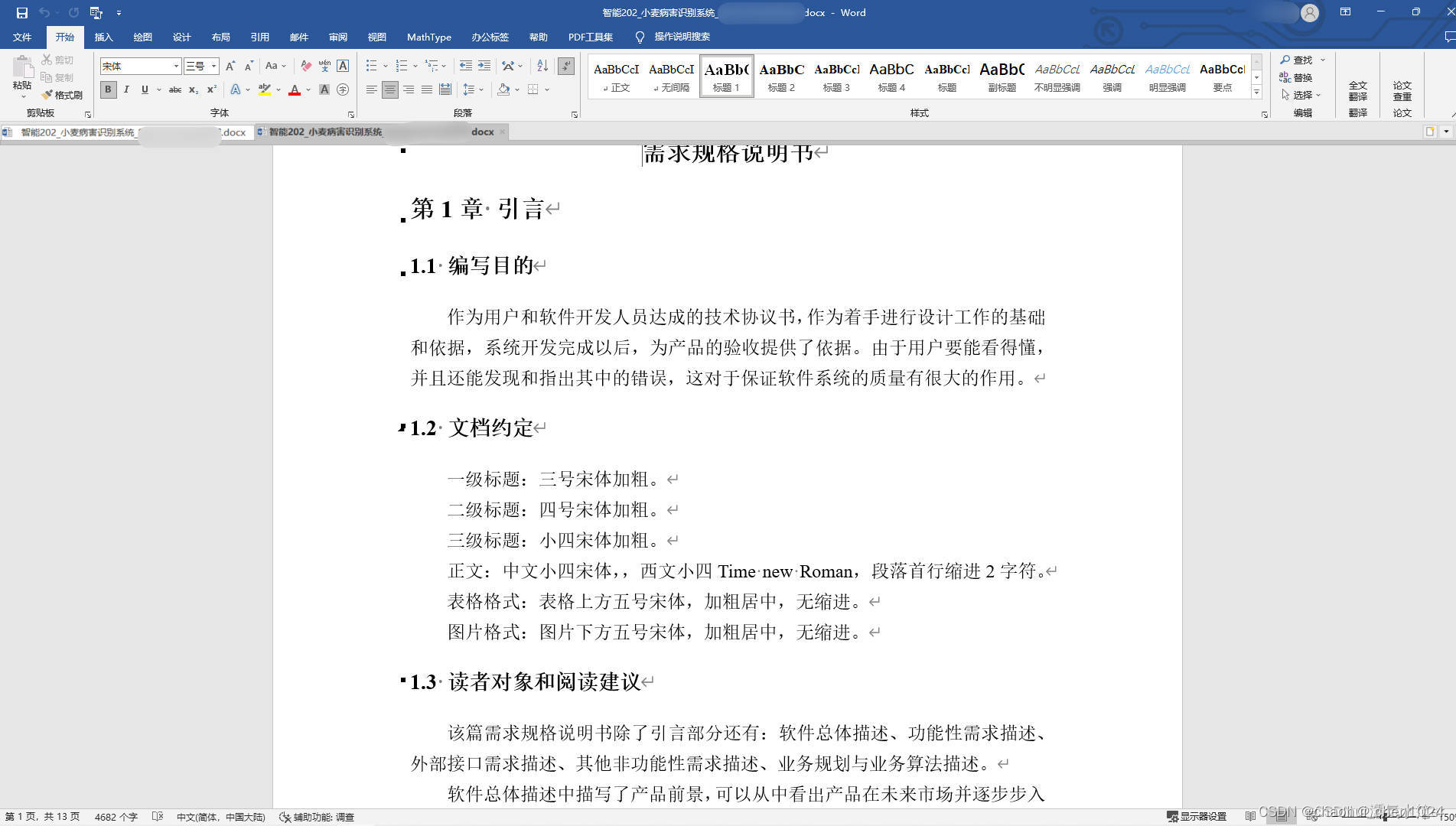Apply distributed alignment

tap(445, 89)
